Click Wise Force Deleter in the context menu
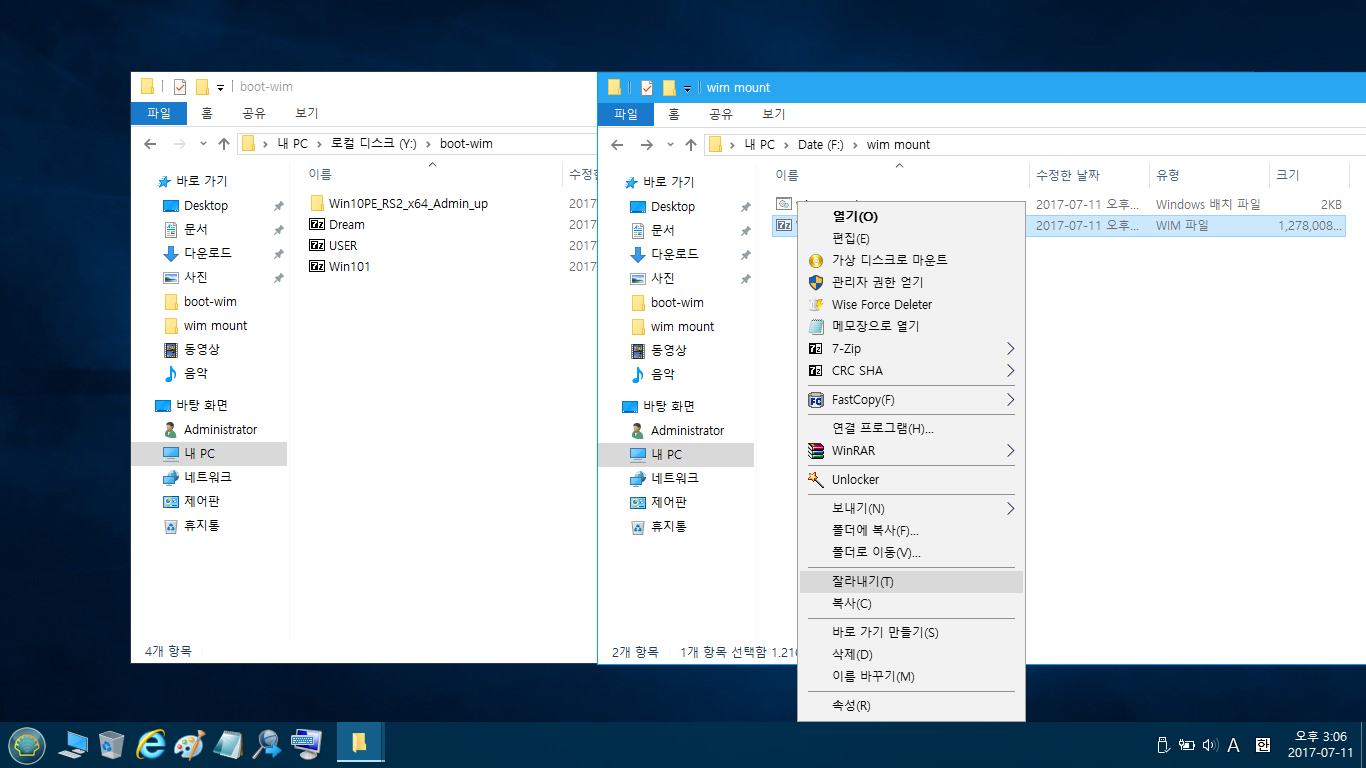1366x768 pixels. pyautogui.click(x=911, y=304)
